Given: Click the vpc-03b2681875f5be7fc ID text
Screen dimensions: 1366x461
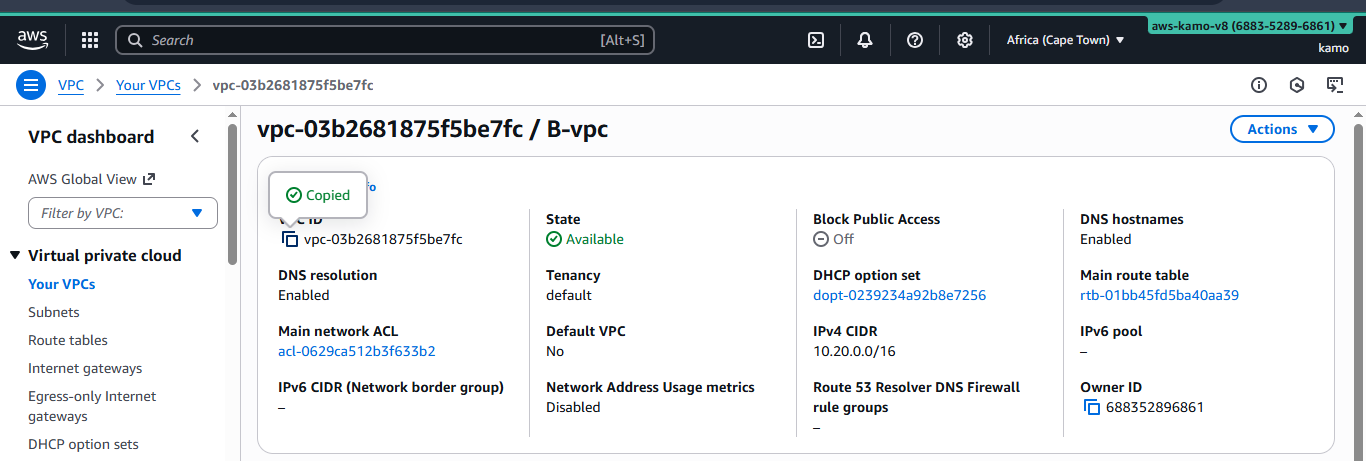Looking at the screenshot, I should 383,239.
